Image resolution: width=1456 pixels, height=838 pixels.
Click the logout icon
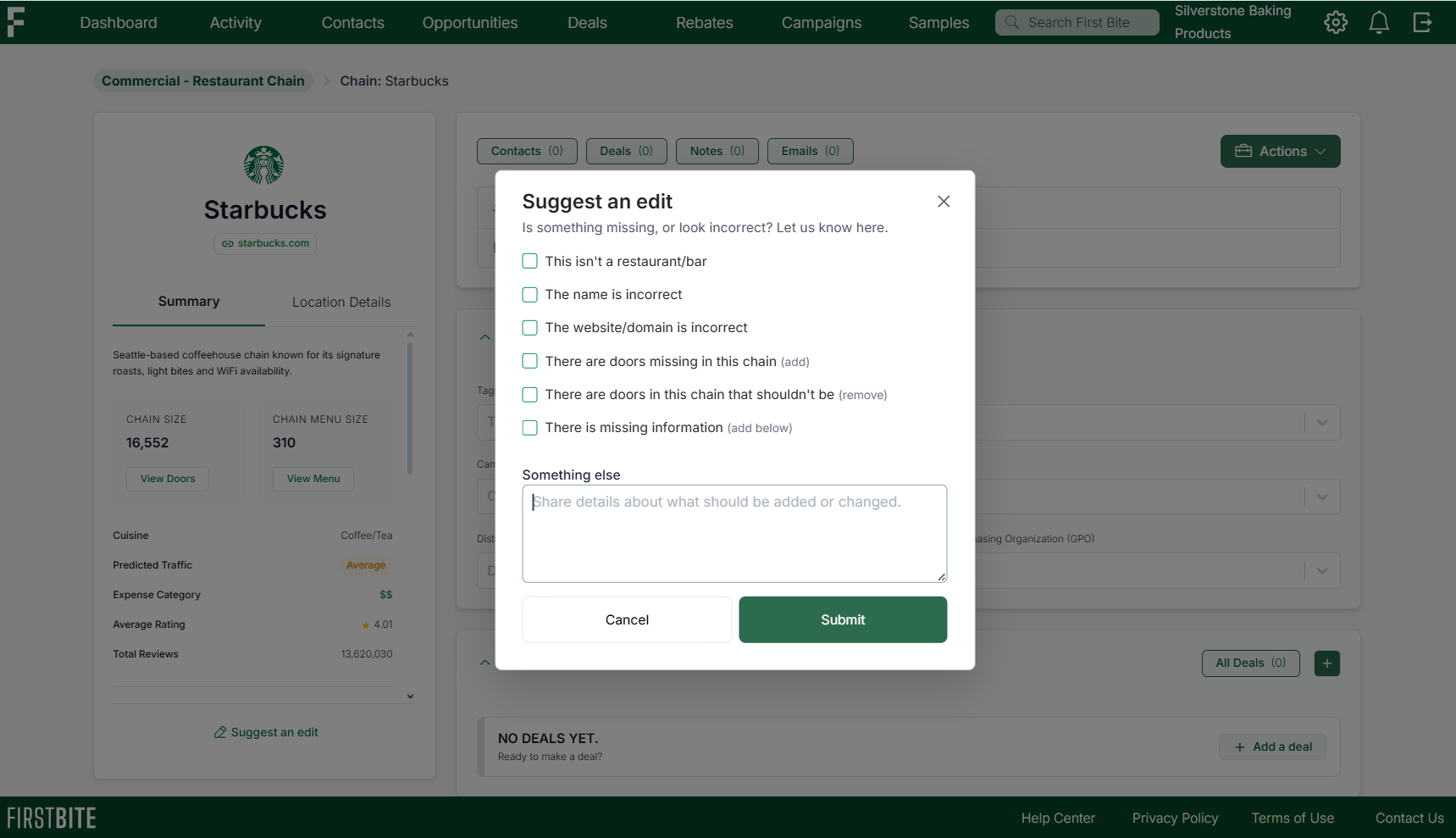pyautogui.click(x=1423, y=22)
